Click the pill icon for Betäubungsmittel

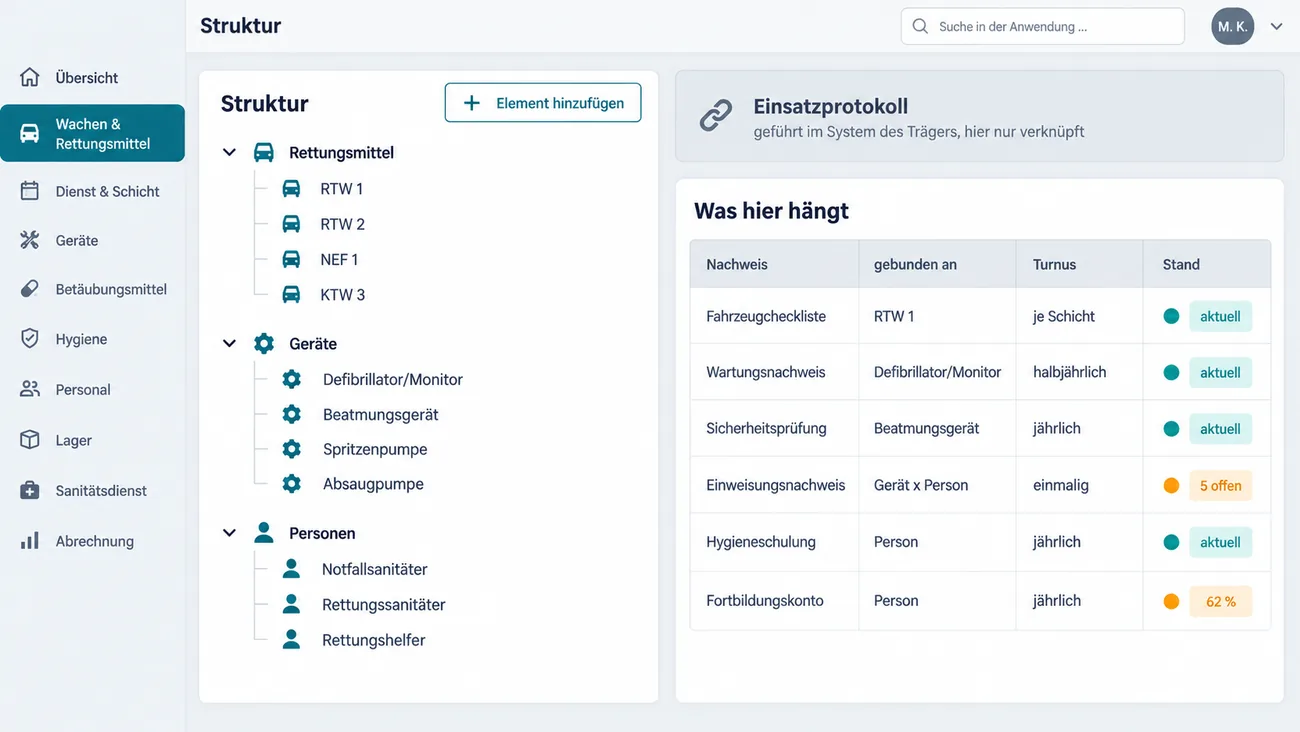tap(30, 289)
